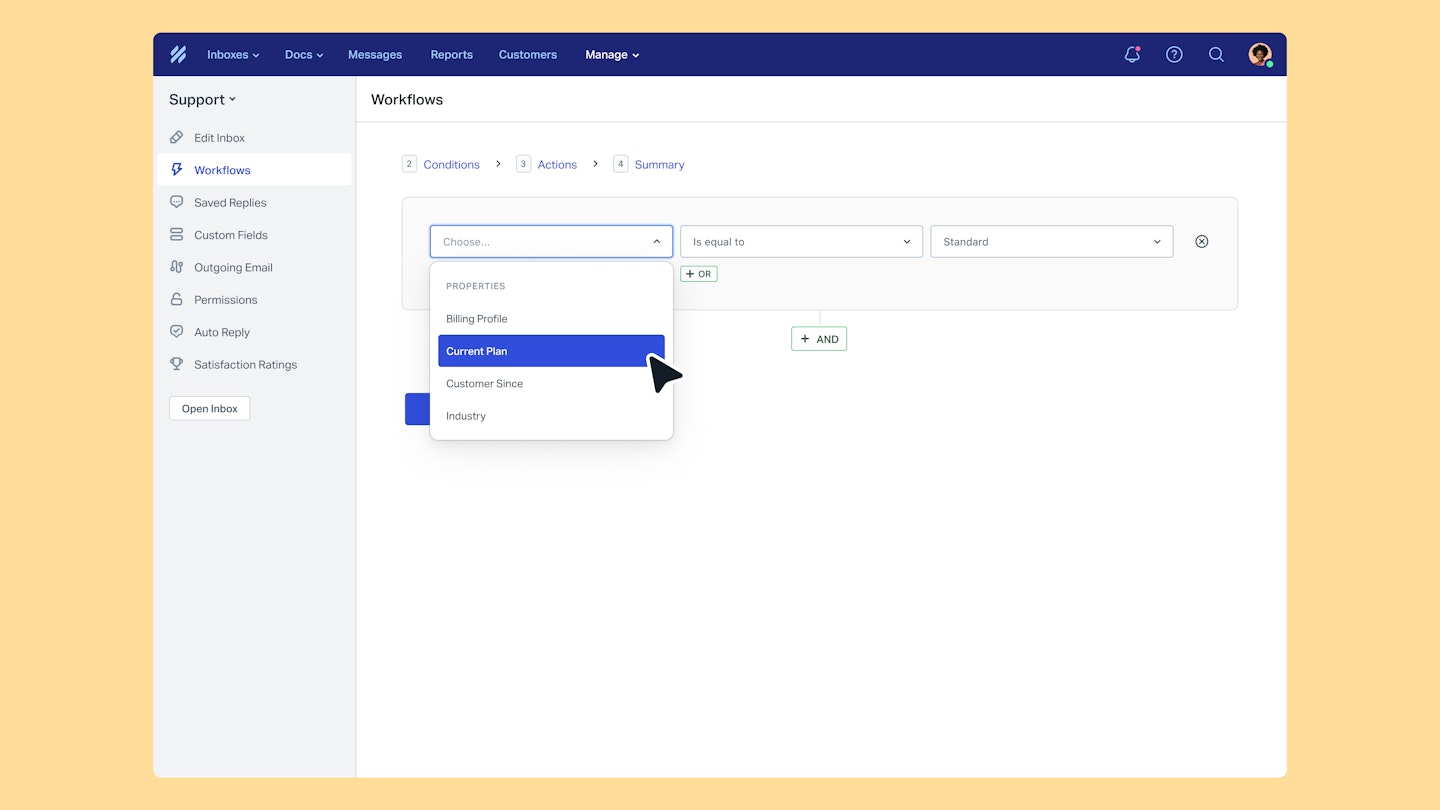Open the notifications bell
Image resolution: width=1440 pixels, height=810 pixels.
coord(1132,55)
